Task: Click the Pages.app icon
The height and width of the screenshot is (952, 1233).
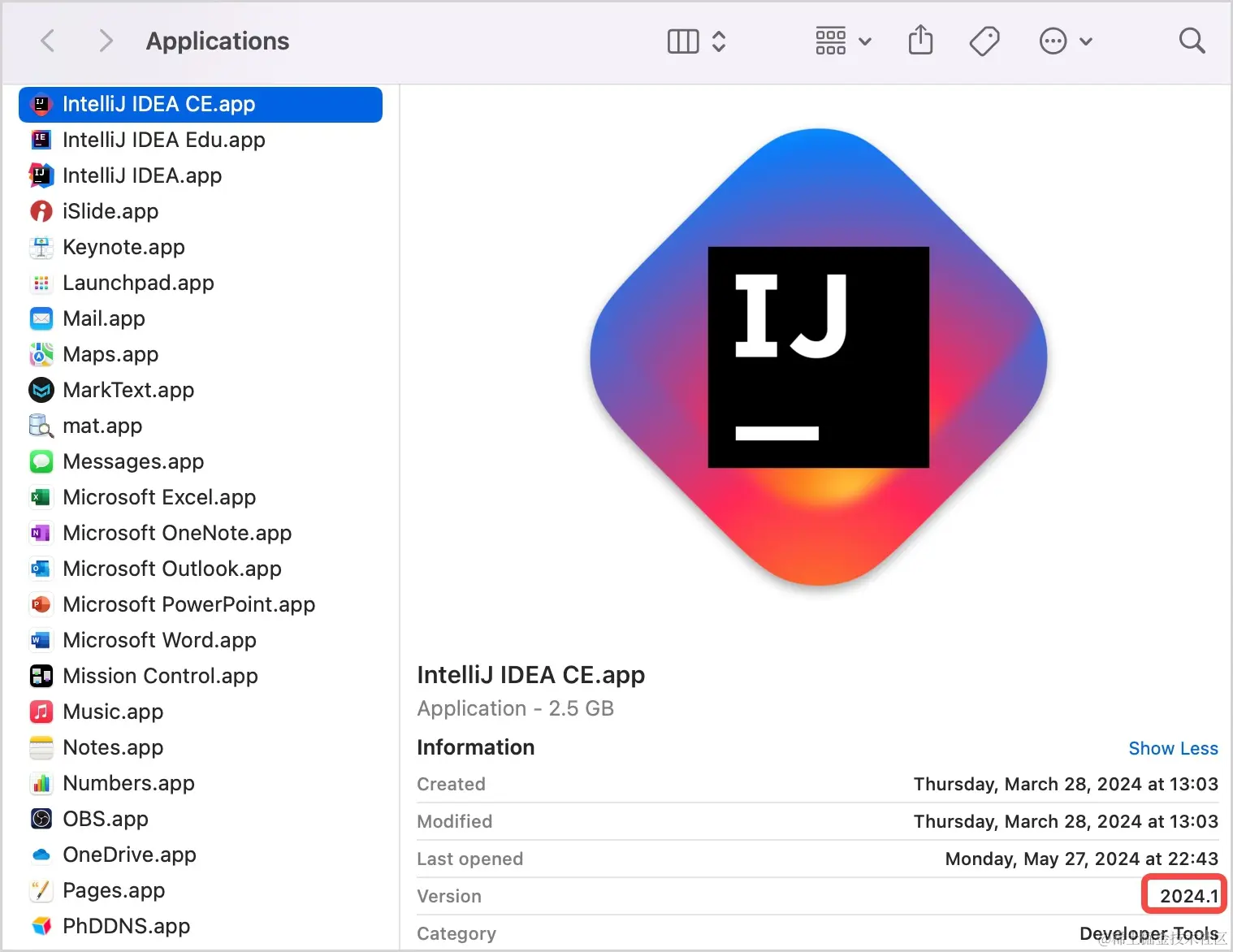Action: click(x=41, y=890)
